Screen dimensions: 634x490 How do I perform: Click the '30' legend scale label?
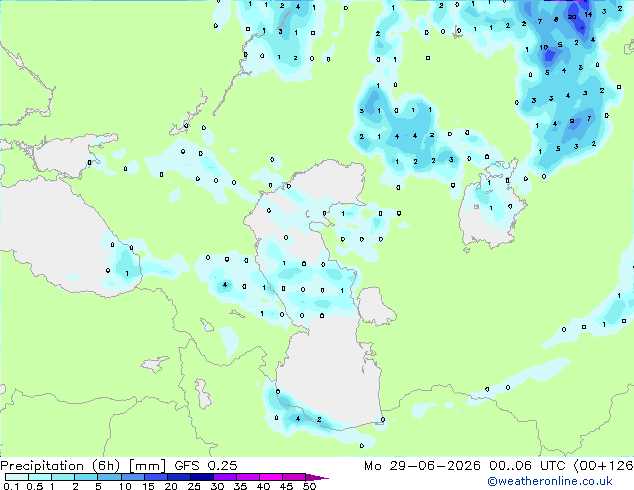click(217, 486)
